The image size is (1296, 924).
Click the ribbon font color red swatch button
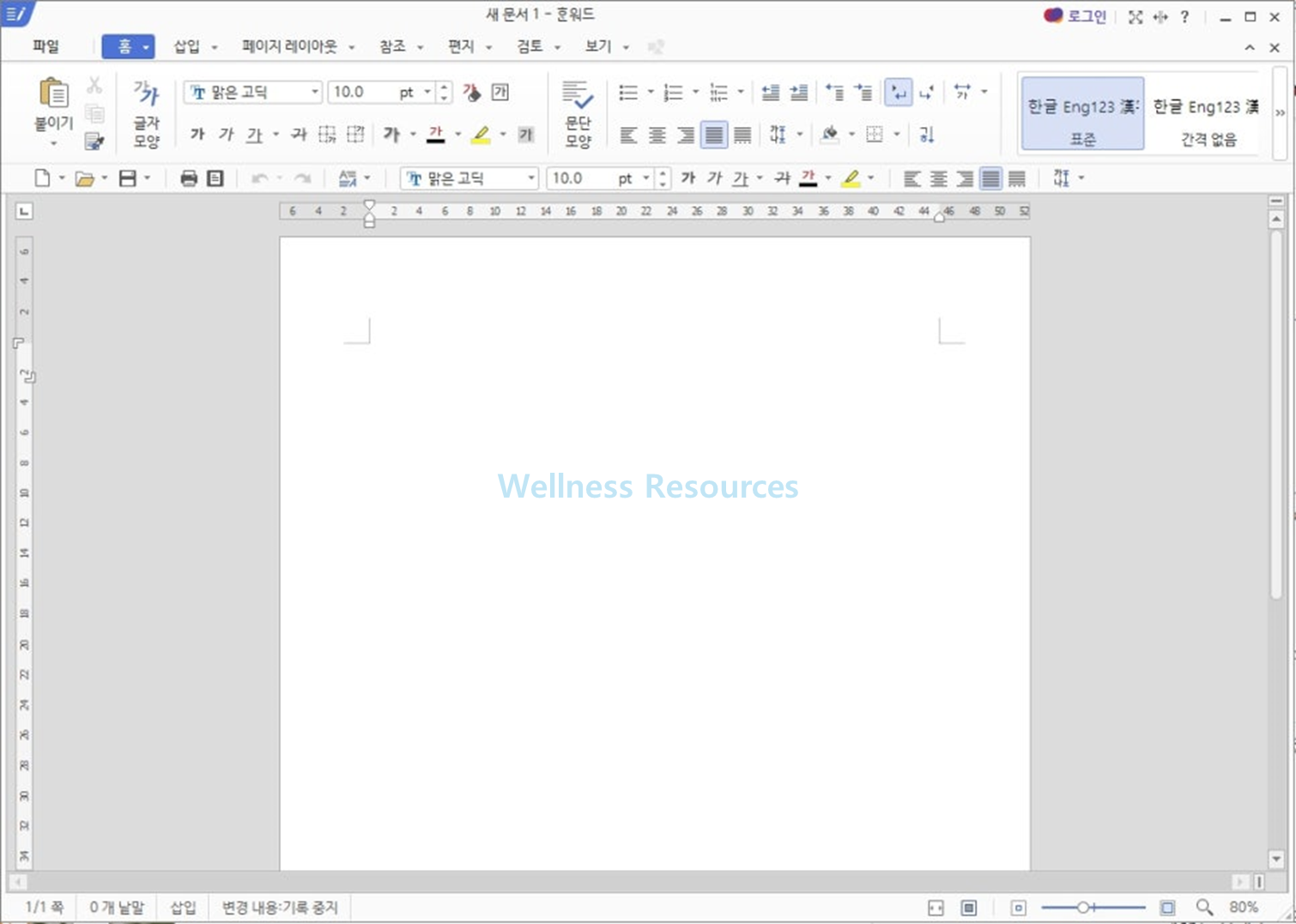coord(436,134)
